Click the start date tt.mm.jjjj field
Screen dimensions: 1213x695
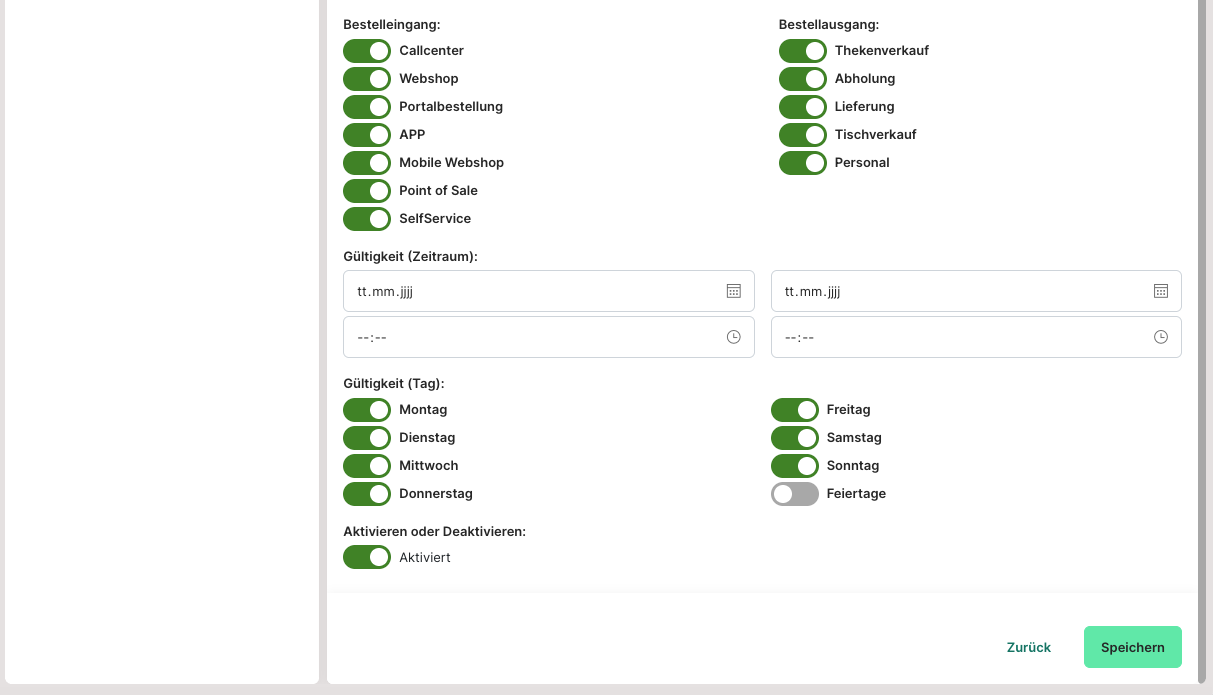coord(530,291)
